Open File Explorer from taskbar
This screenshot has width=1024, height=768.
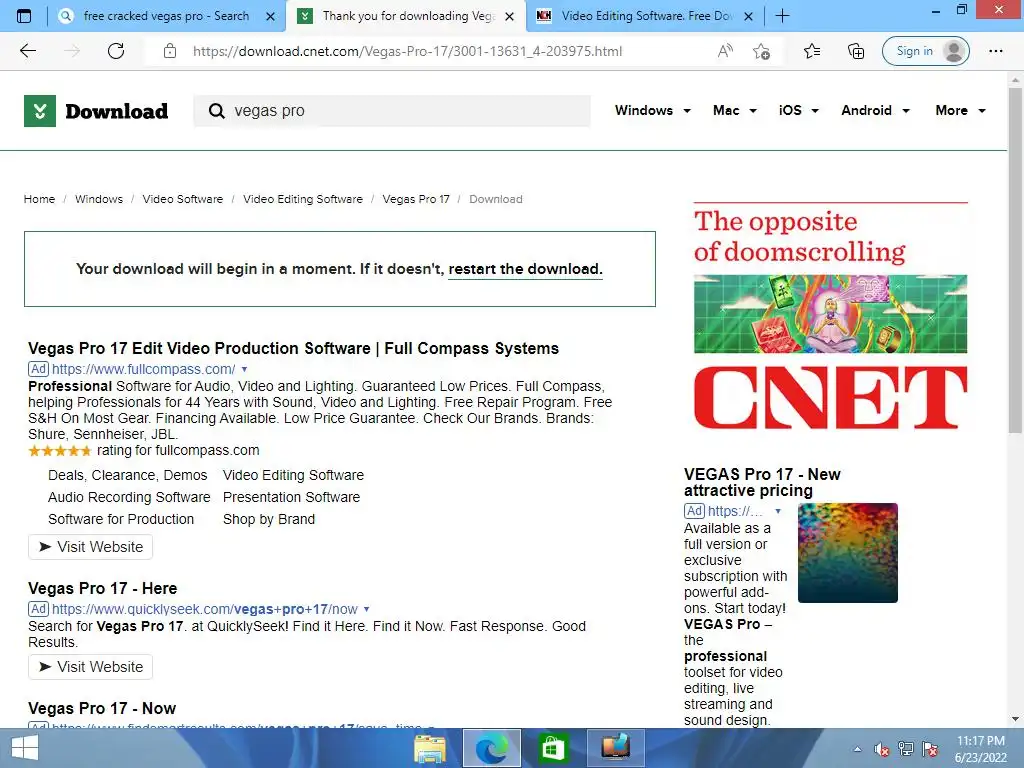point(430,748)
